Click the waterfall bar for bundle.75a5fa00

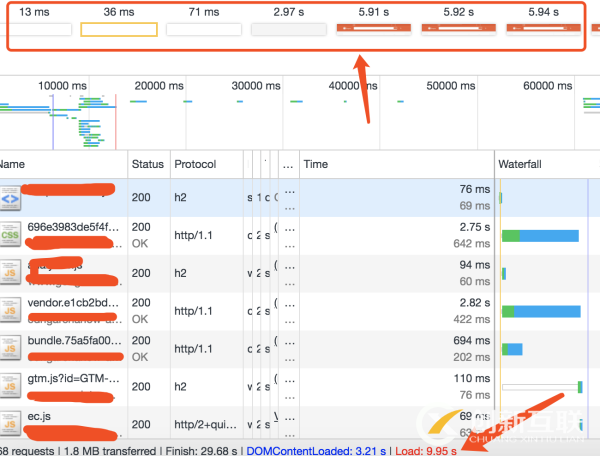click(x=512, y=349)
